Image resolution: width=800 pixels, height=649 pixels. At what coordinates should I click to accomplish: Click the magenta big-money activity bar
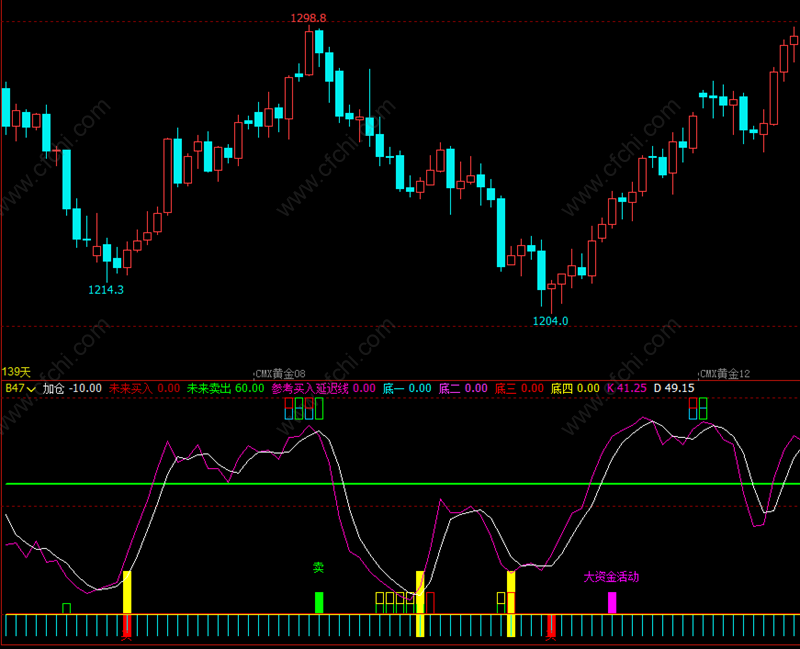[612, 603]
